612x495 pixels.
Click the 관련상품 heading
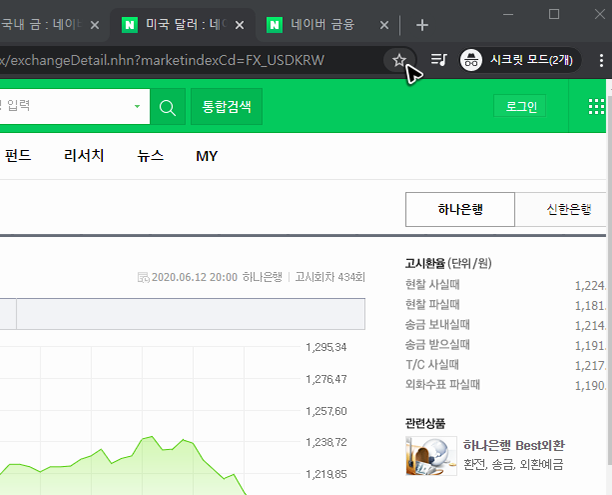425,423
